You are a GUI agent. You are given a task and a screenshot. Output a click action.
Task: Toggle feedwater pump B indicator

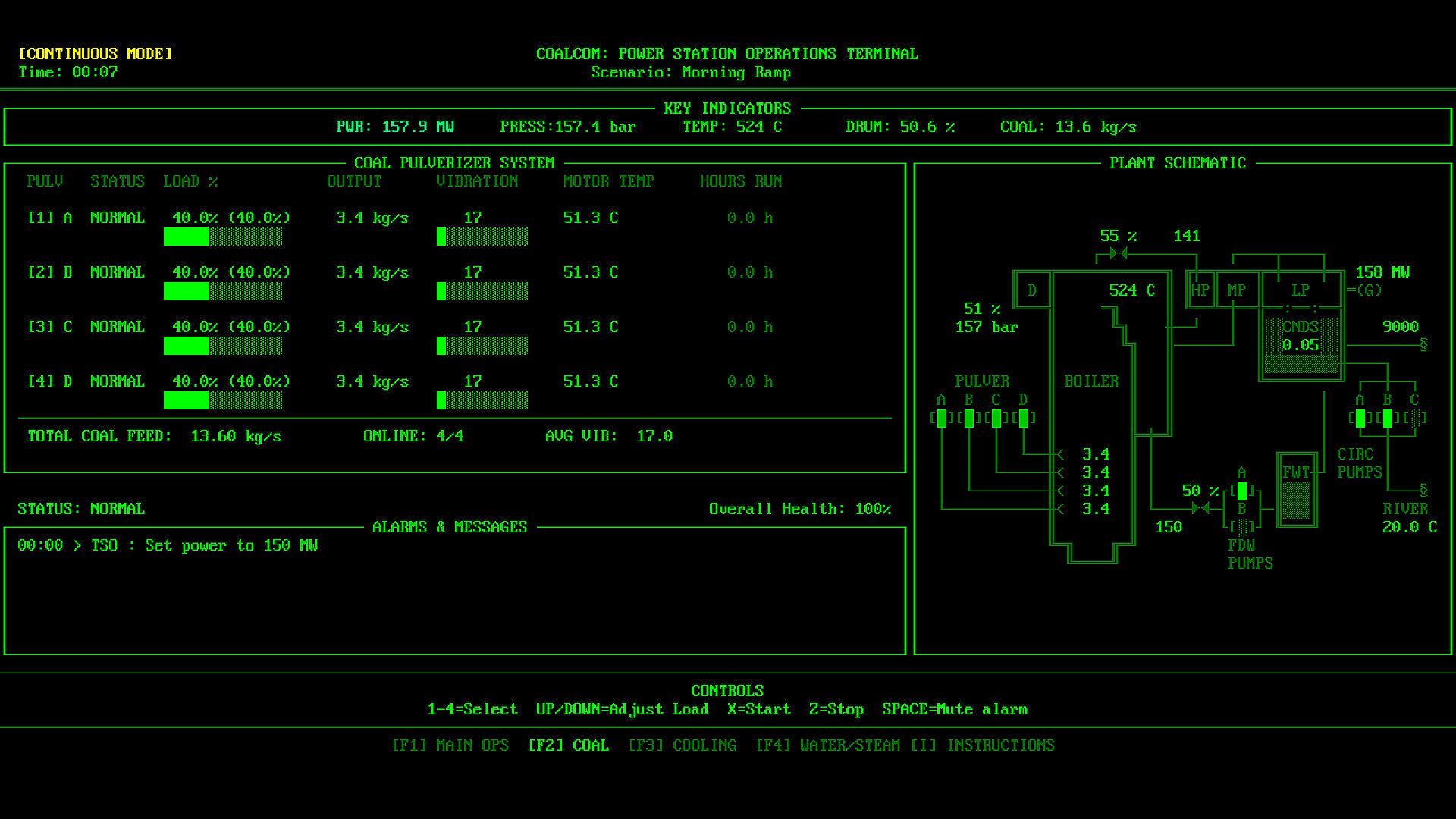pyautogui.click(x=1241, y=526)
